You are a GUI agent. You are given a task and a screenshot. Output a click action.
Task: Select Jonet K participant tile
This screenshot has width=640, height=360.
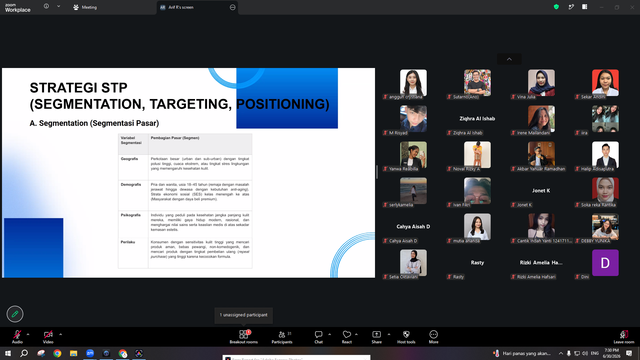coord(541,191)
